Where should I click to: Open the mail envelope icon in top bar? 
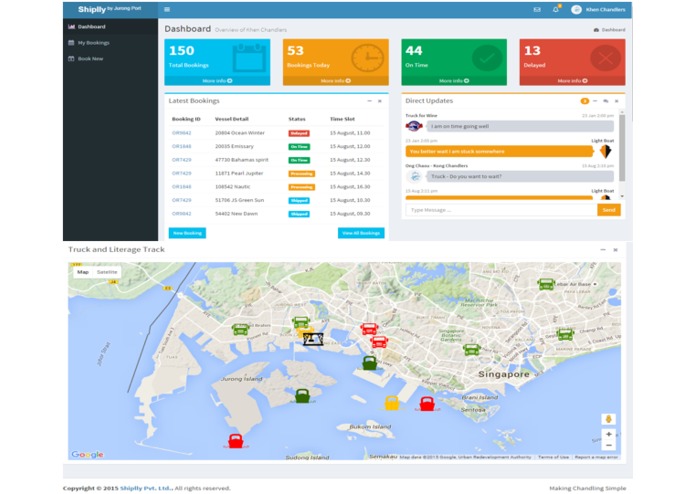(537, 9)
